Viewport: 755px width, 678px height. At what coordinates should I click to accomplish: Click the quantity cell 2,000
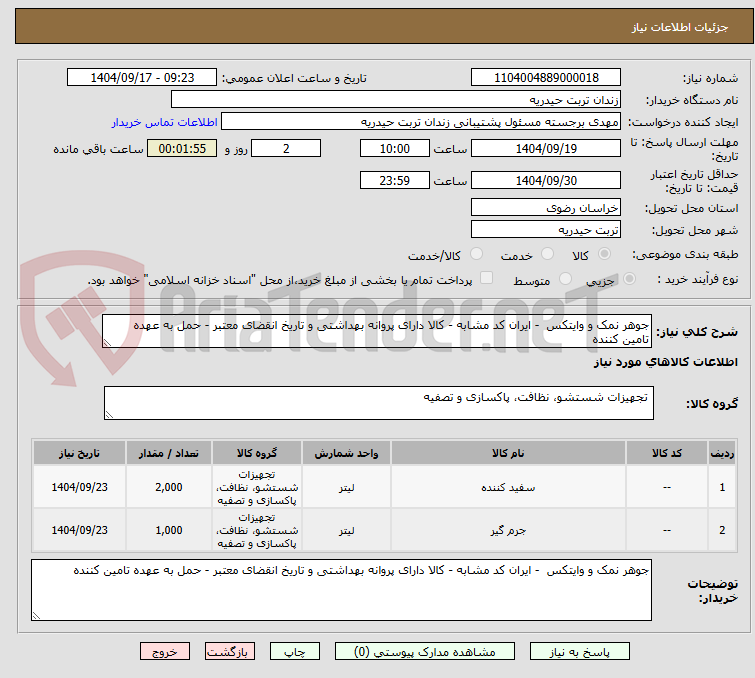pos(169,487)
